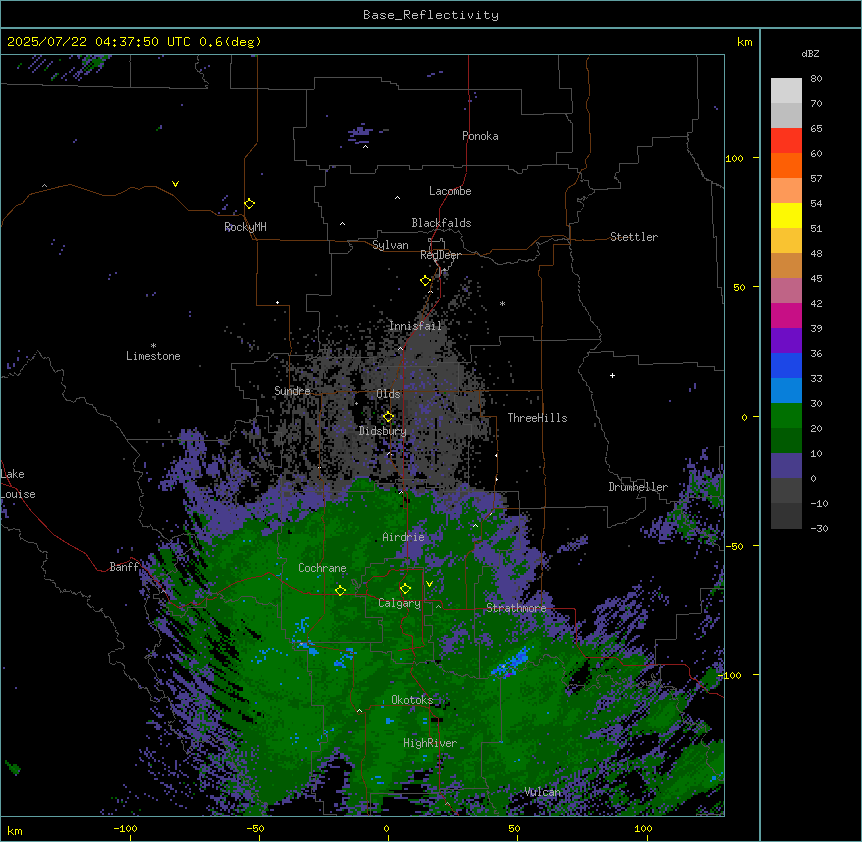The width and height of the screenshot is (862, 842).
Task: Click the Drumheller city label
Action: coord(638,487)
